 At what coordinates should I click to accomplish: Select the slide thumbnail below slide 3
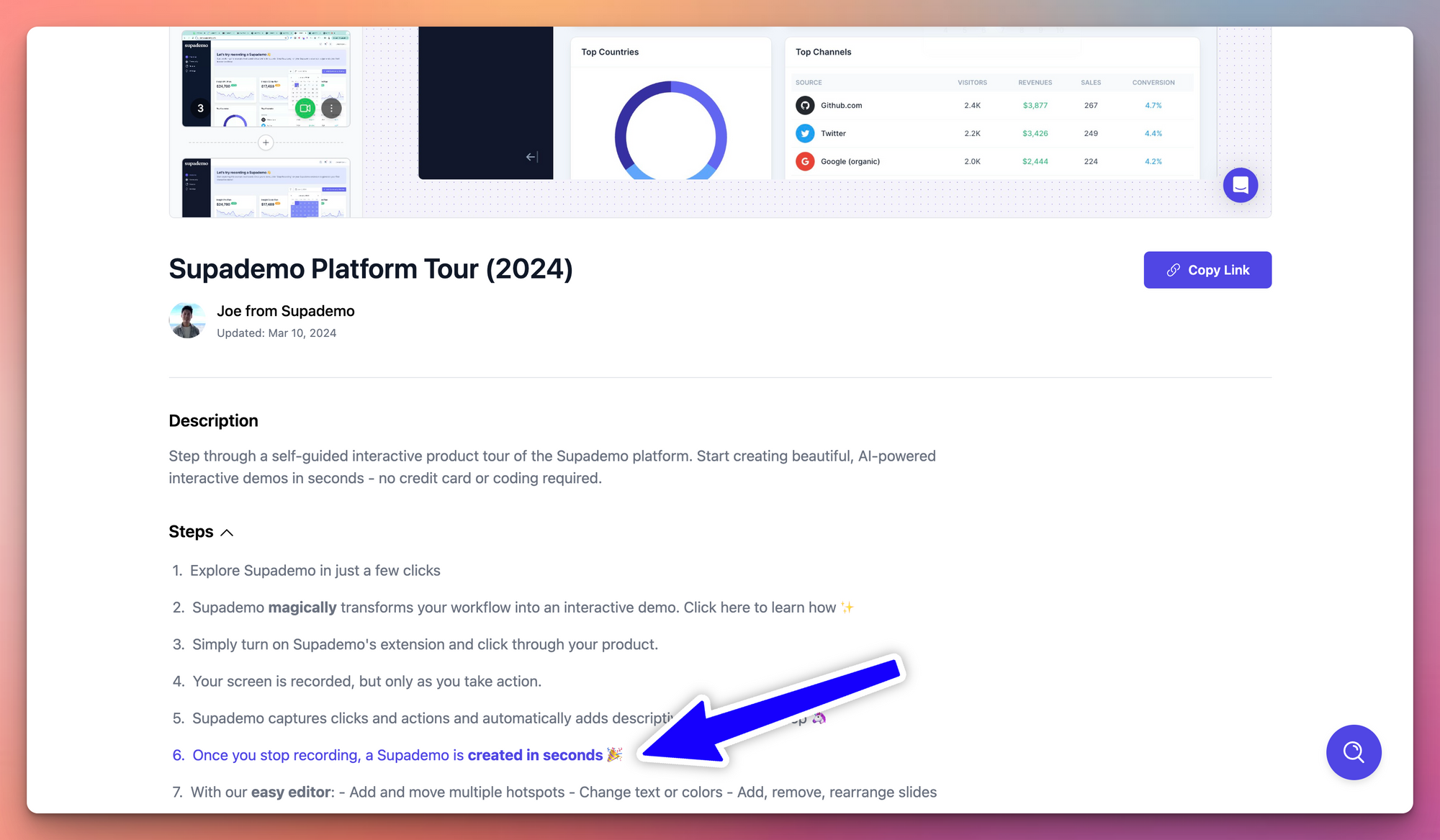coord(266,188)
